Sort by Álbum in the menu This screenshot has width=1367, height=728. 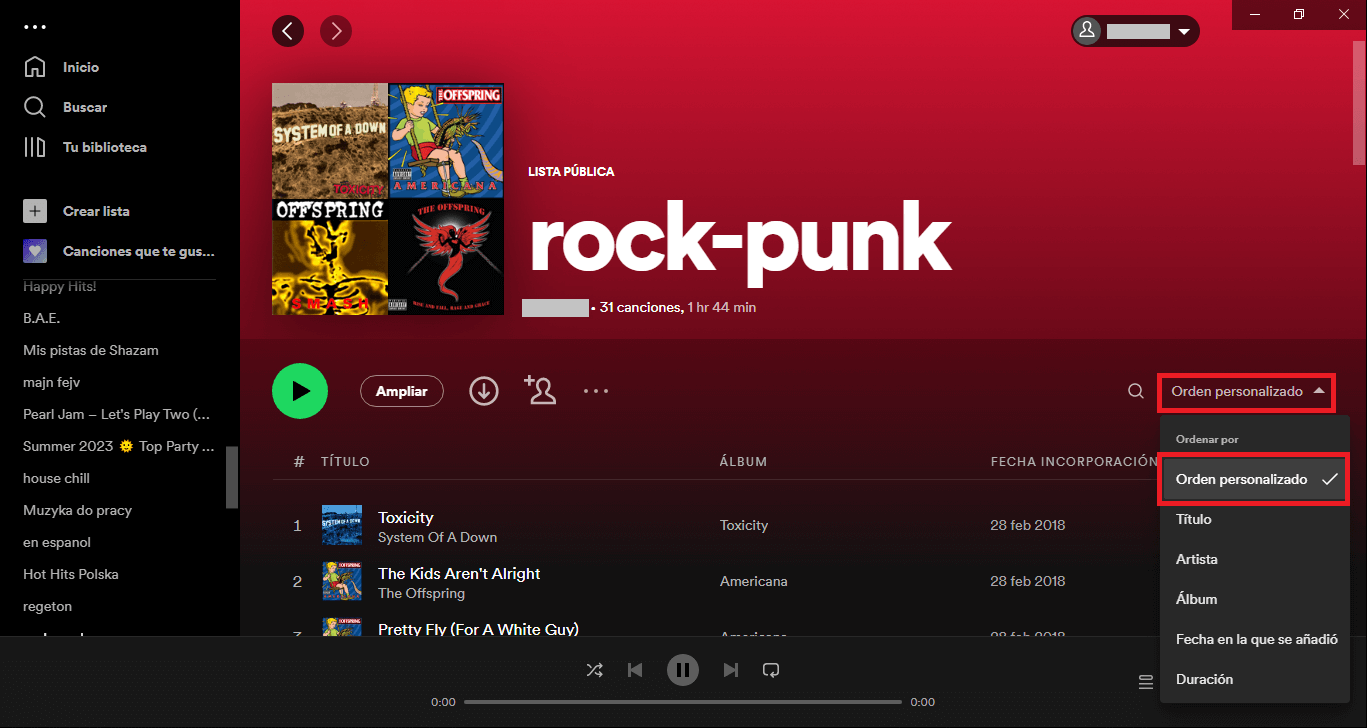[1255, 599]
